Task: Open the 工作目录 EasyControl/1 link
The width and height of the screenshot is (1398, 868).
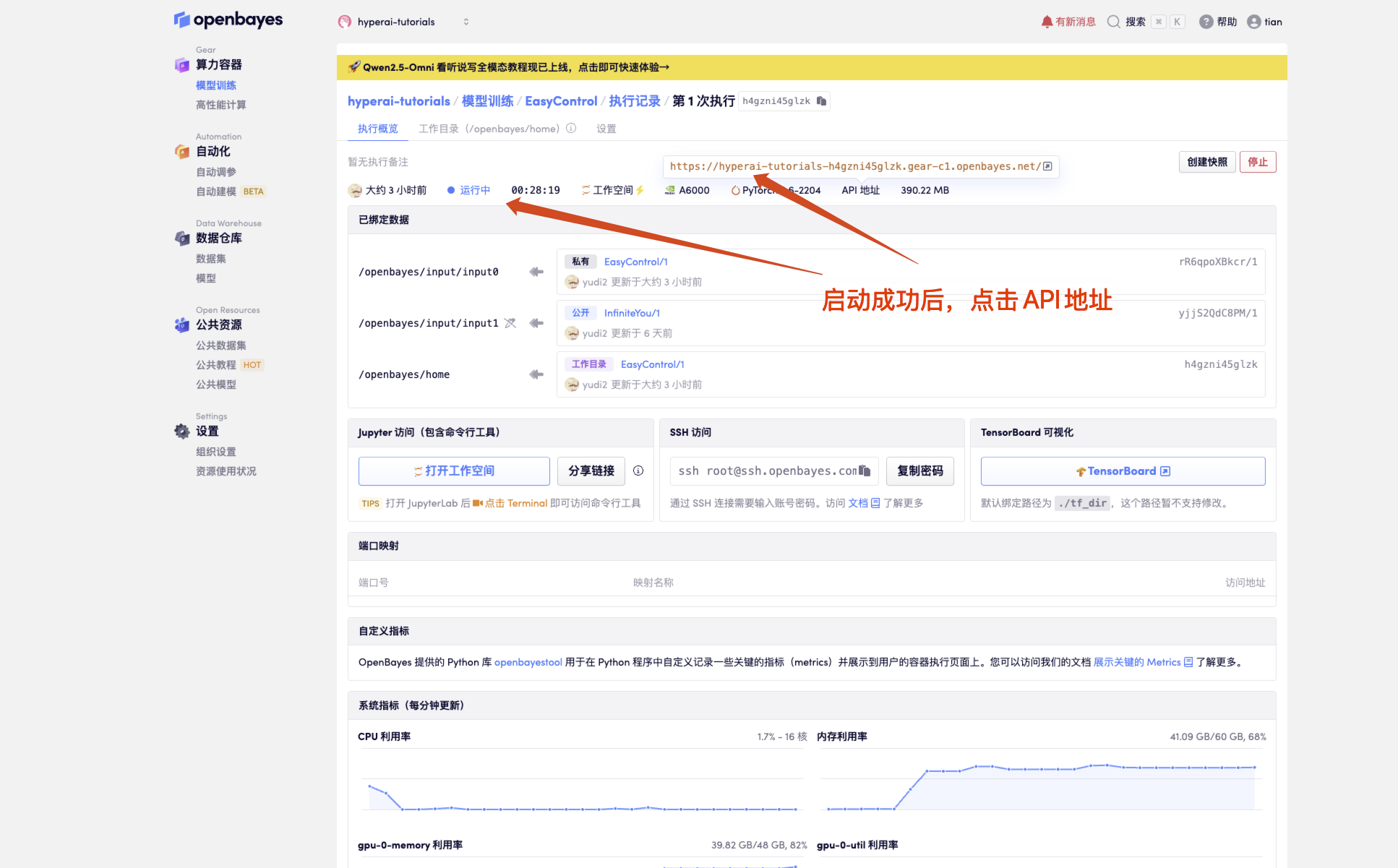Action: 652,364
